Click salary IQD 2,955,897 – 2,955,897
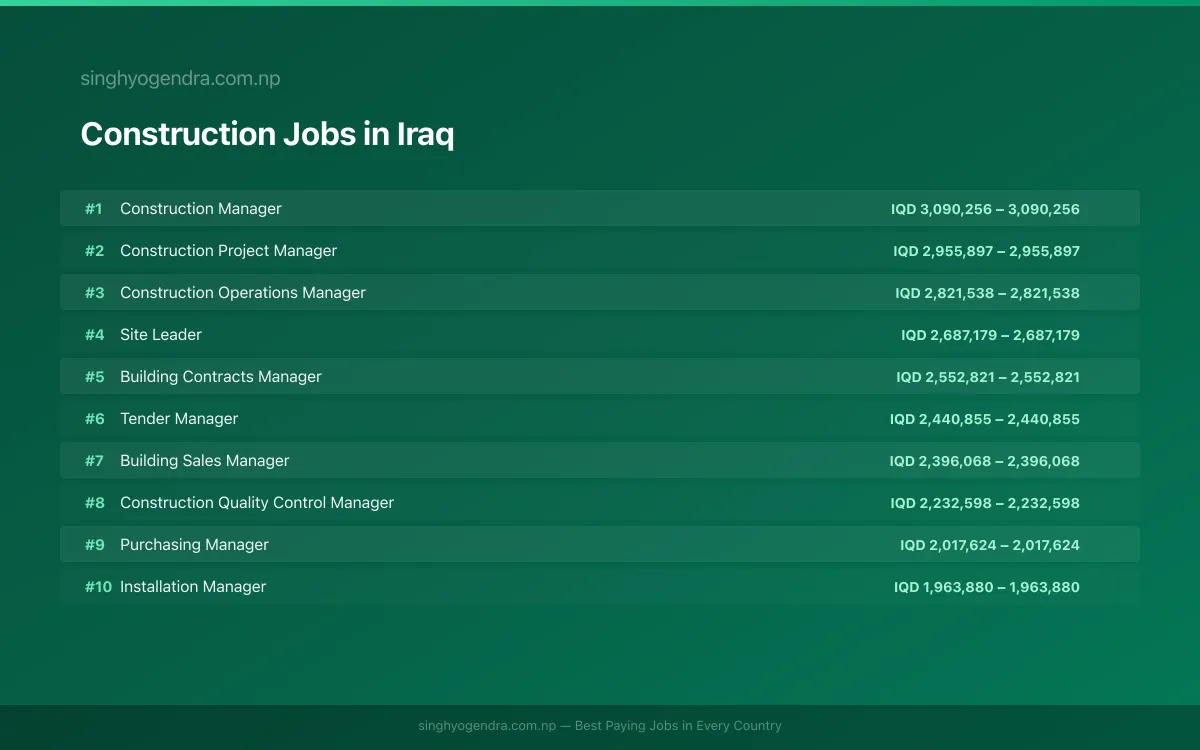Image resolution: width=1200 pixels, height=750 pixels. pos(986,251)
